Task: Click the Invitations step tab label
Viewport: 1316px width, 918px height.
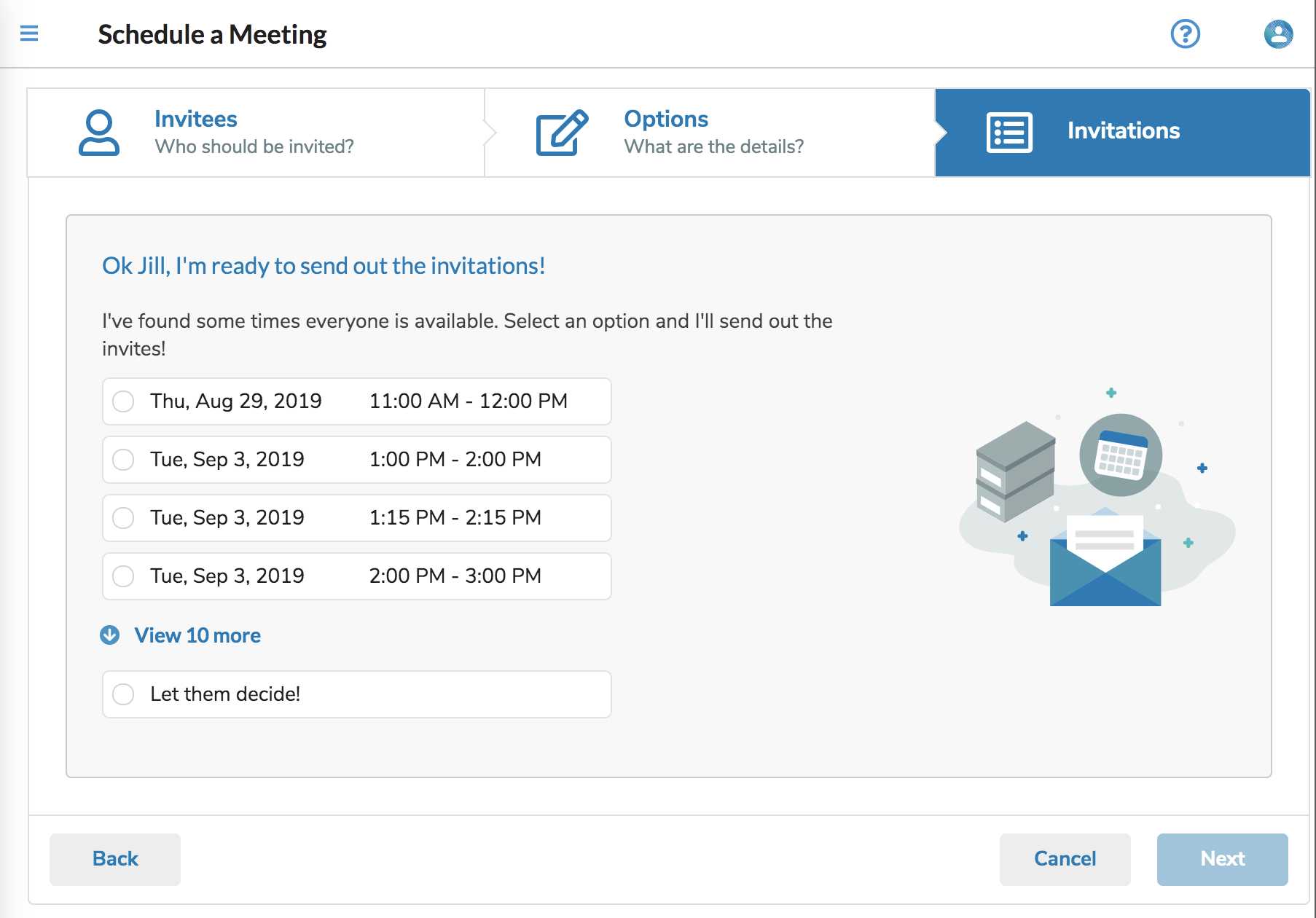Action: 1123,131
